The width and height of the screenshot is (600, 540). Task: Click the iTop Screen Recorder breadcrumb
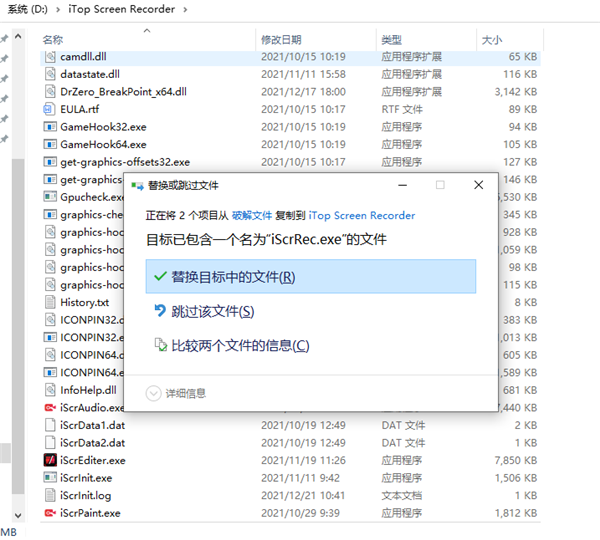pos(121,9)
